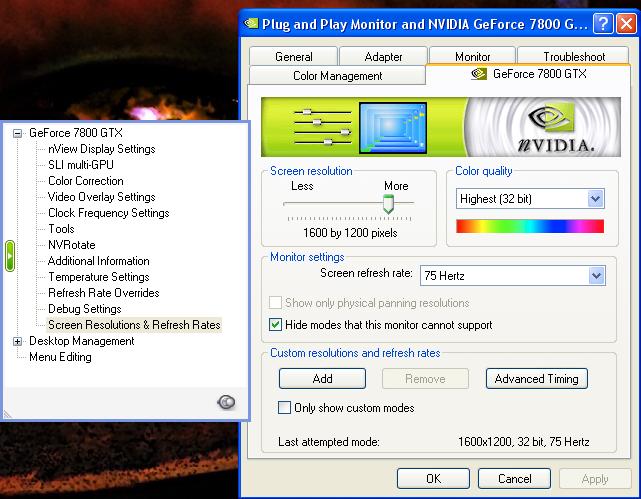Switch to the Color Management tab

(337, 76)
